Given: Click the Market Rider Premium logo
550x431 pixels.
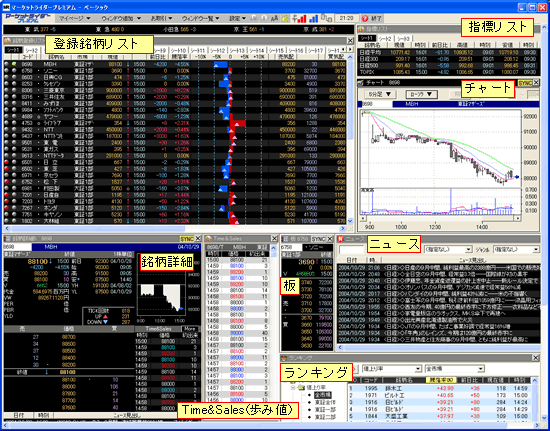Looking at the screenshot, I should click(x=27, y=18).
